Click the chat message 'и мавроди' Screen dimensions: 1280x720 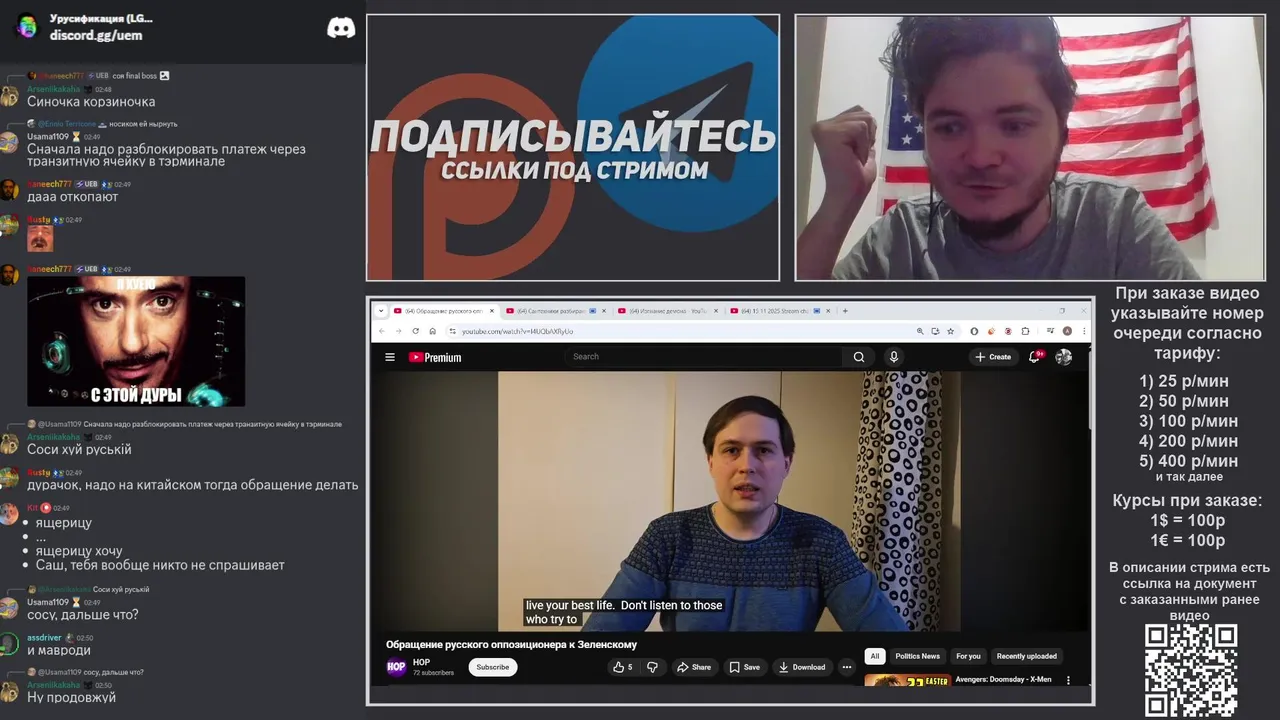pos(59,650)
